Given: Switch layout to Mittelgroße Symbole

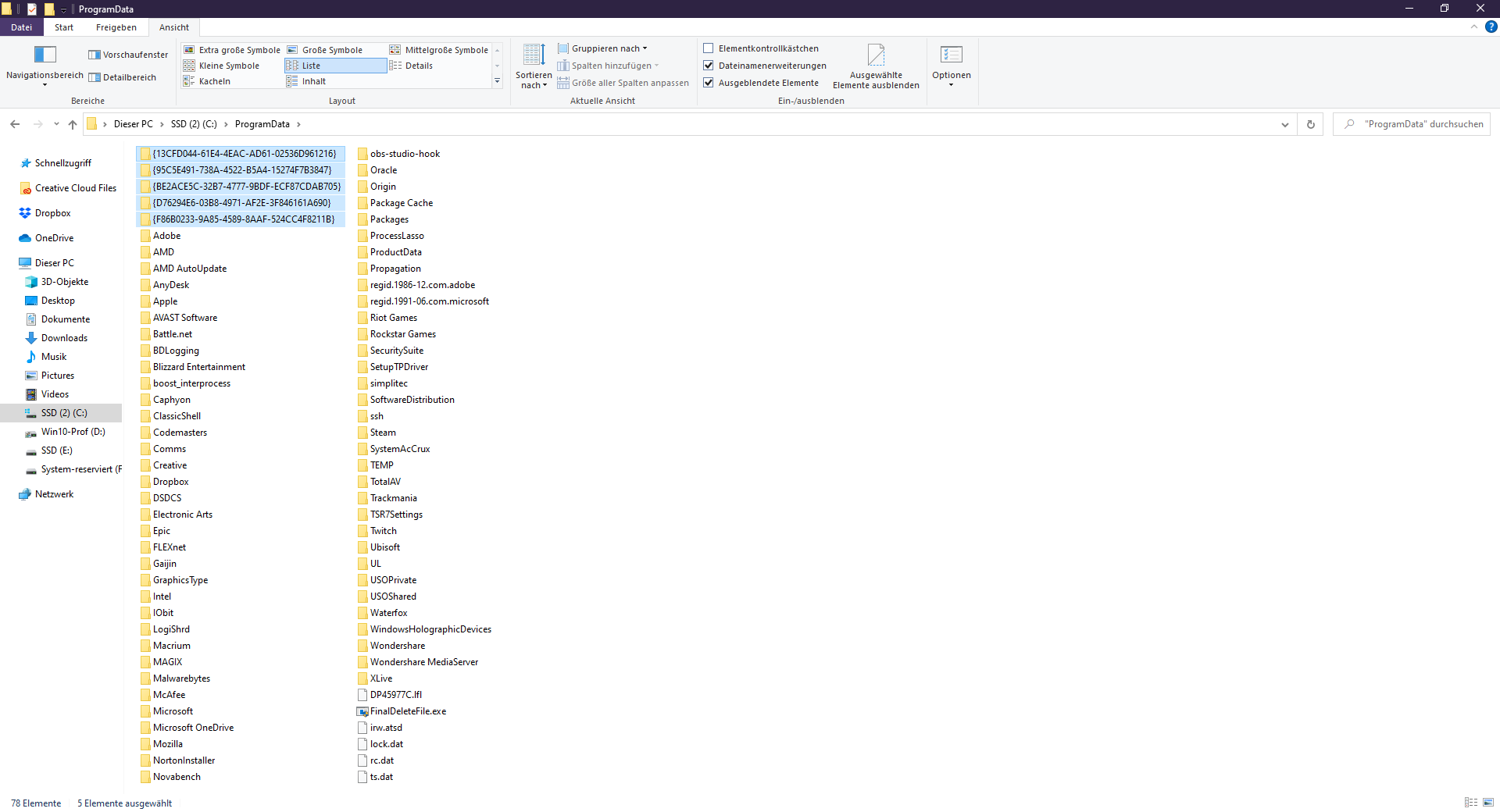Looking at the screenshot, I should coord(439,50).
